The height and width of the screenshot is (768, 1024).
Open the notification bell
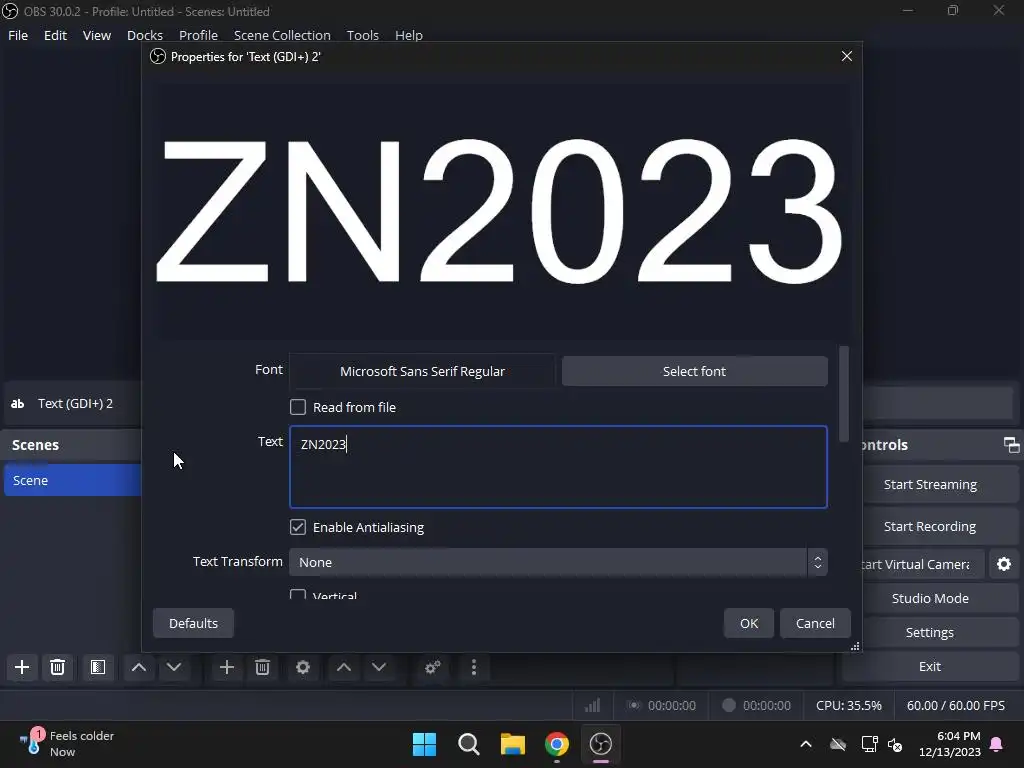[x=997, y=744]
